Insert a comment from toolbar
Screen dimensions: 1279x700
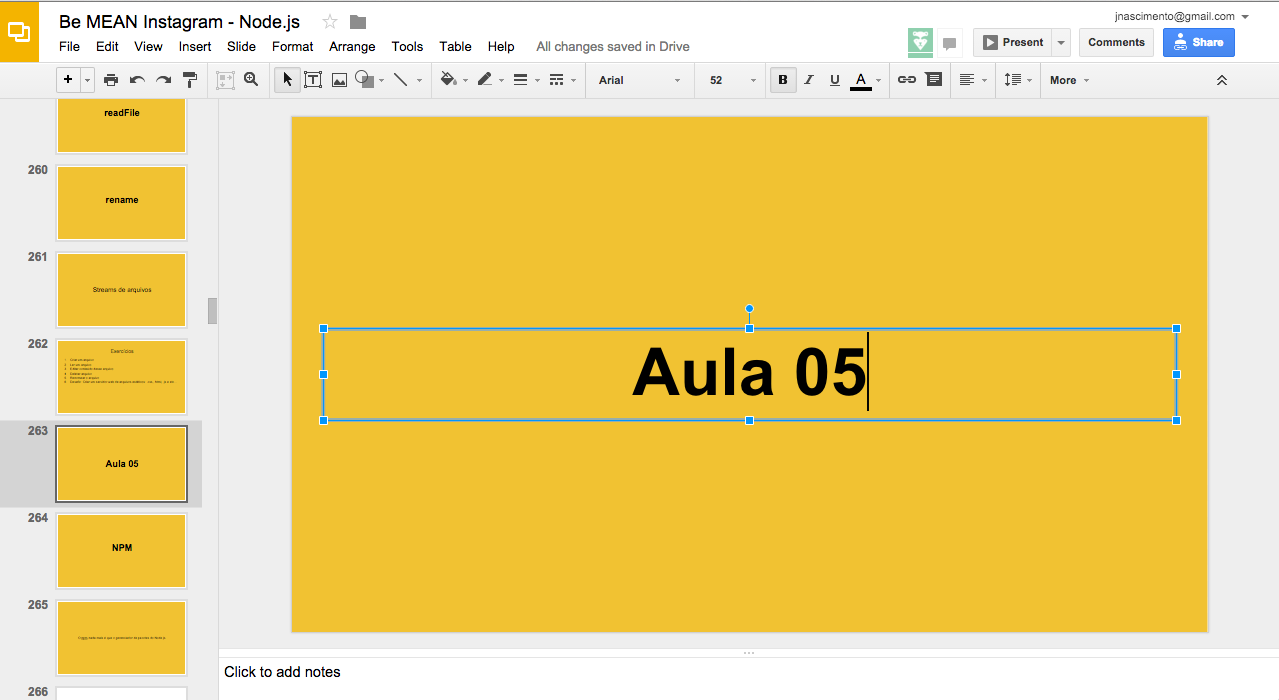934,80
